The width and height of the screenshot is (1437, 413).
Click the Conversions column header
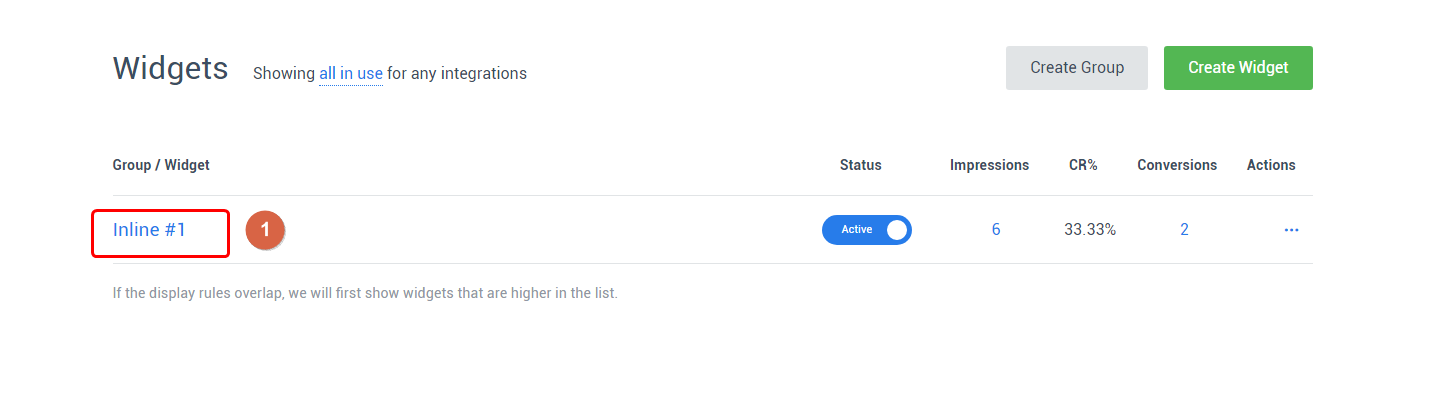(x=1177, y=165)
